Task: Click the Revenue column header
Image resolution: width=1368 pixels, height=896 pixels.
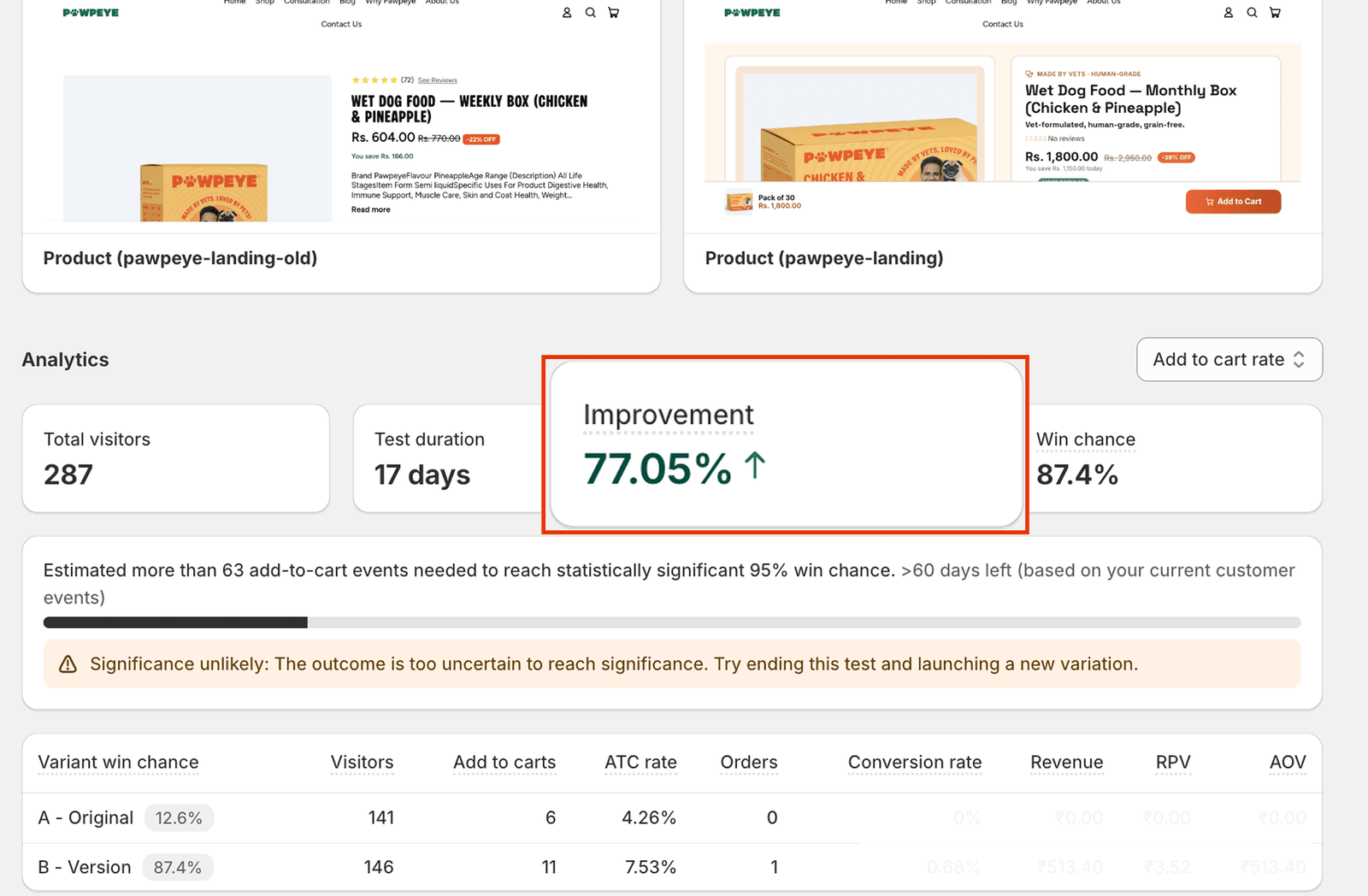Action: pos(1067,762)
